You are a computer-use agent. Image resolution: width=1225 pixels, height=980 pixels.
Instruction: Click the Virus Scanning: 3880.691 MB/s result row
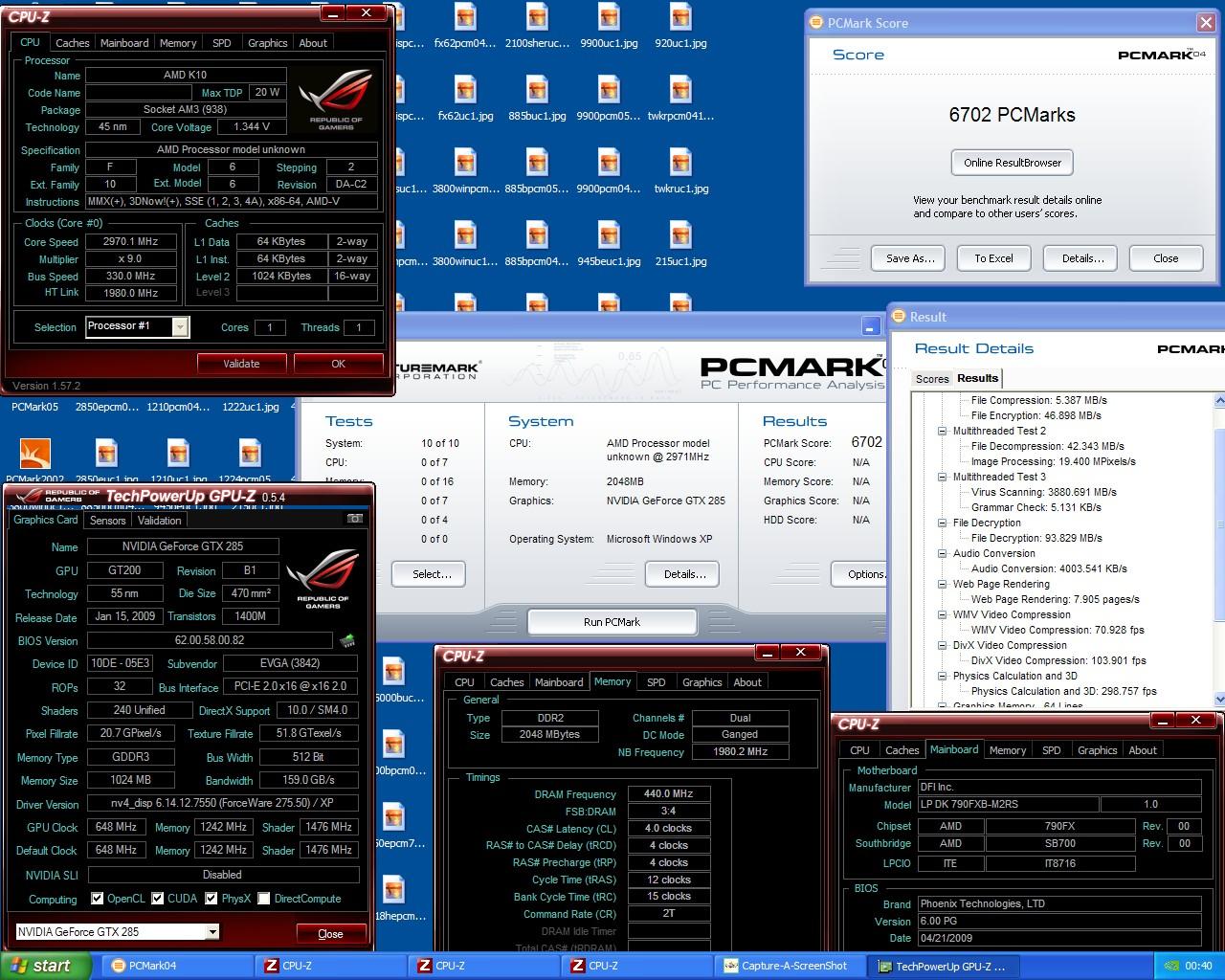pos(1044,492)
